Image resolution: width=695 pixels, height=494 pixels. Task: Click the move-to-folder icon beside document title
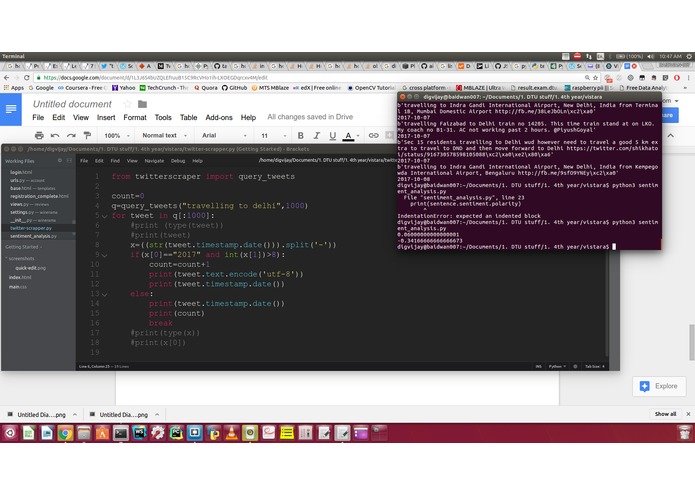(142, 104)
